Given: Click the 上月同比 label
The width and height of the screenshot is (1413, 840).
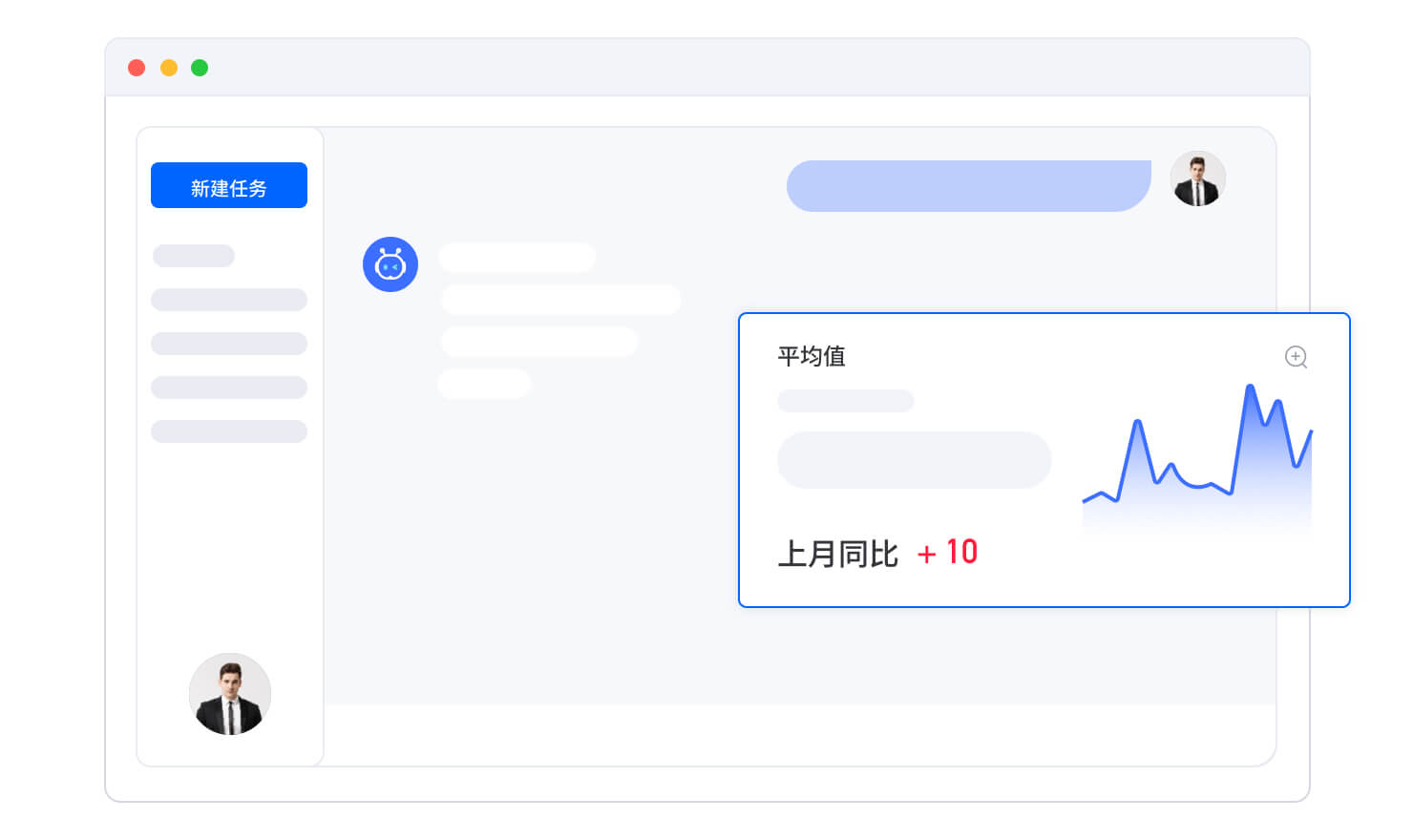Looking at the screenshot, I should [x=837, y=554].
